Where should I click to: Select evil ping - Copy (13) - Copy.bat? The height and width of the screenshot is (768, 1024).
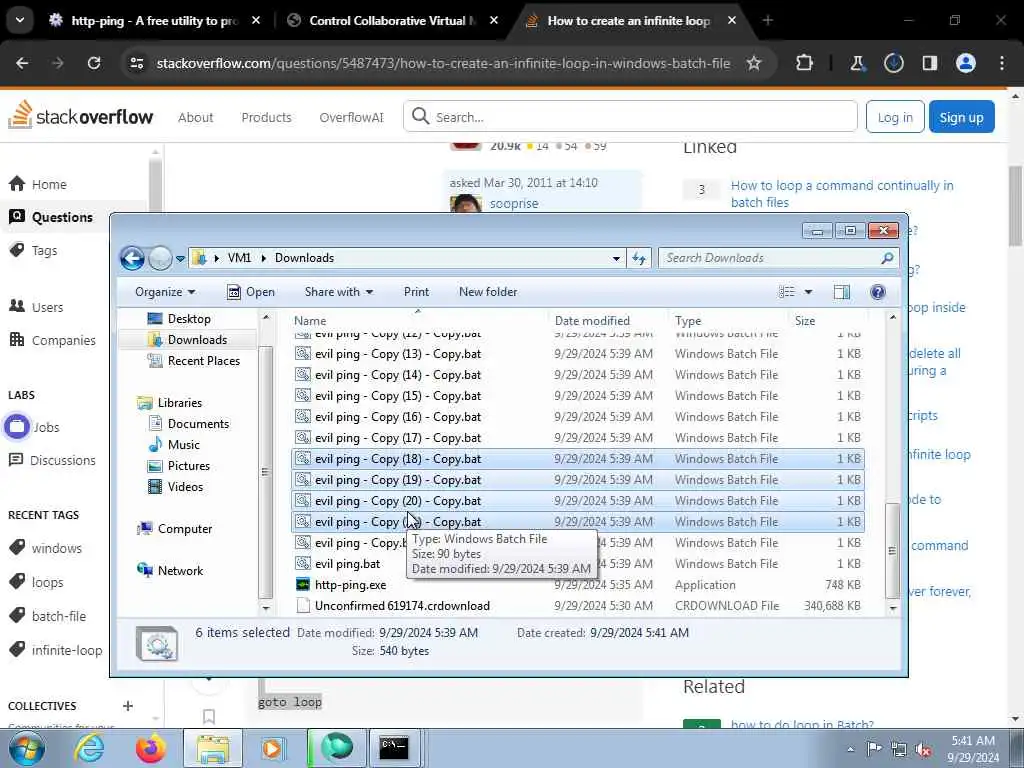[x=578, y=354]
